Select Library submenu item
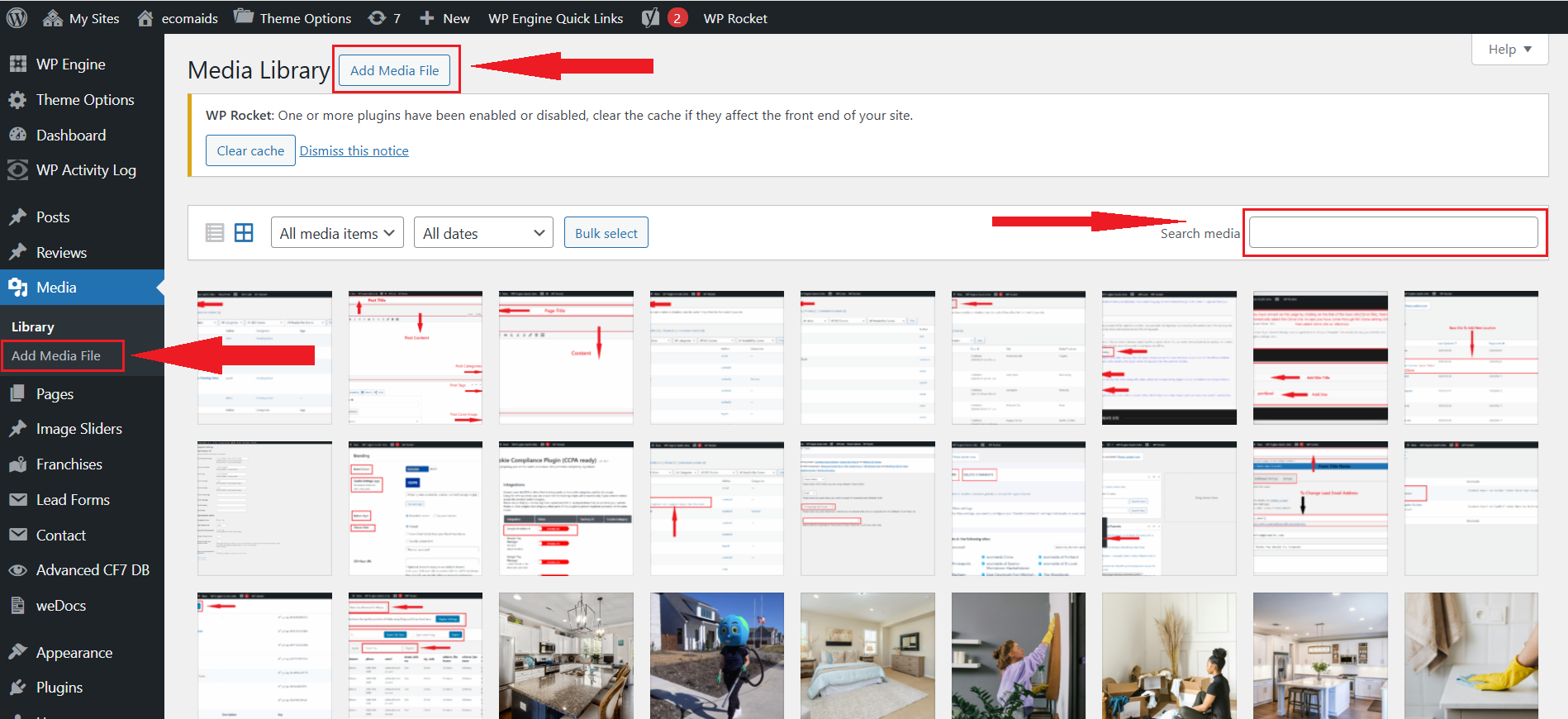Viewport: 1568px width, 719px height. [33, 327]
